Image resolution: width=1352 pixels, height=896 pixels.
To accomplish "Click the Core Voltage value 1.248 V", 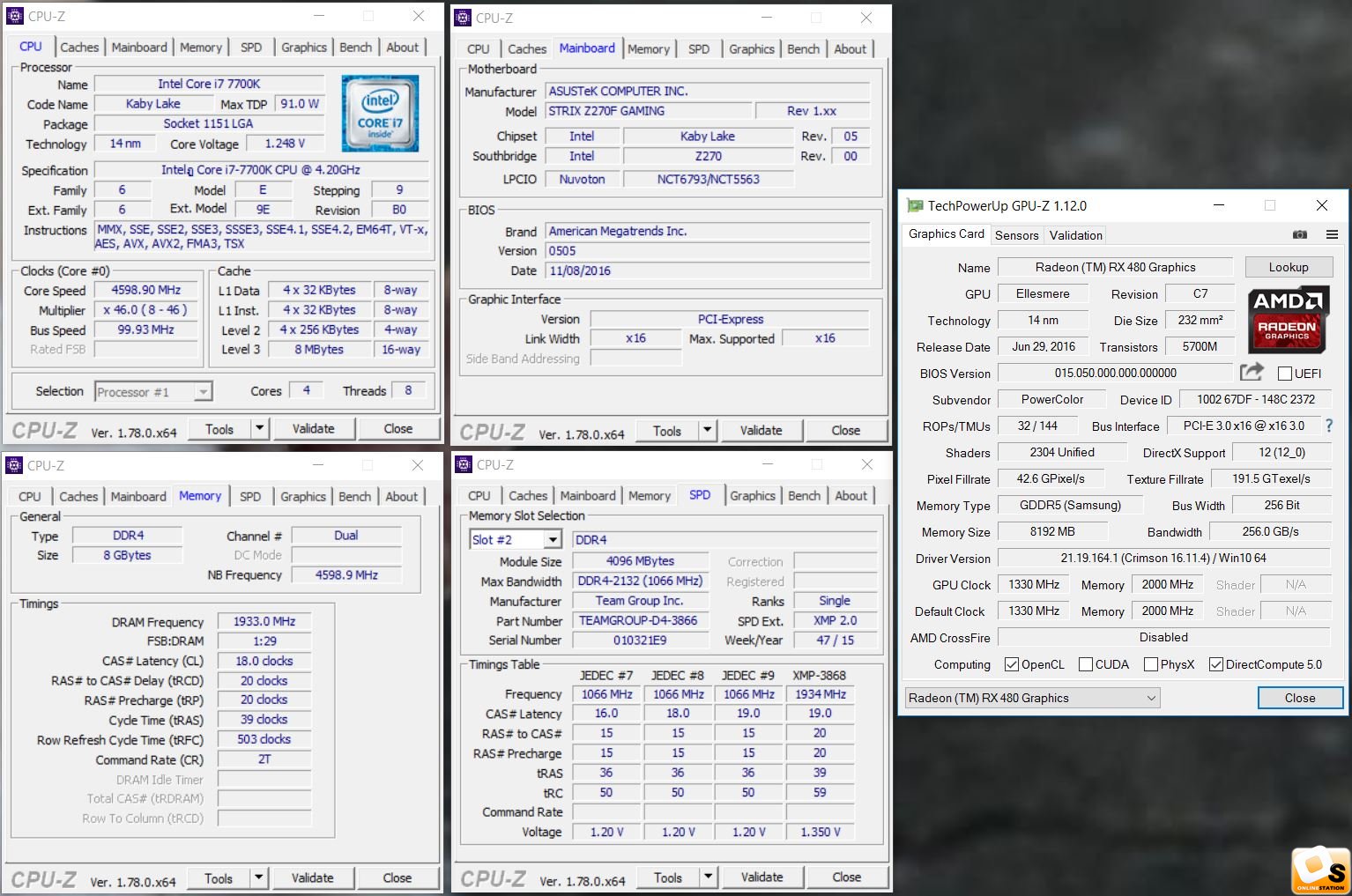I will point(285,144).
